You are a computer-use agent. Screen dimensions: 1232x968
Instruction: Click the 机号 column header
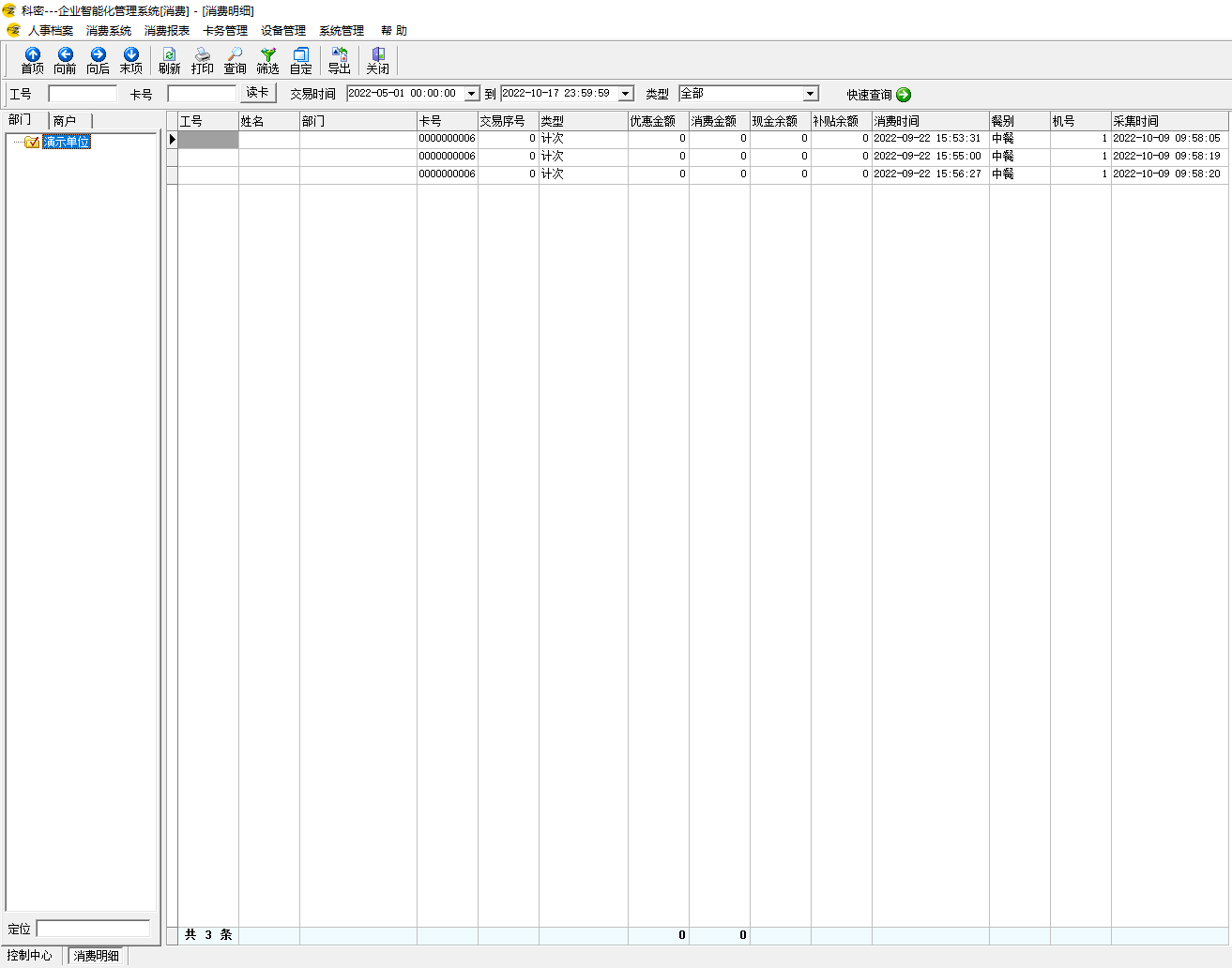1081,121
